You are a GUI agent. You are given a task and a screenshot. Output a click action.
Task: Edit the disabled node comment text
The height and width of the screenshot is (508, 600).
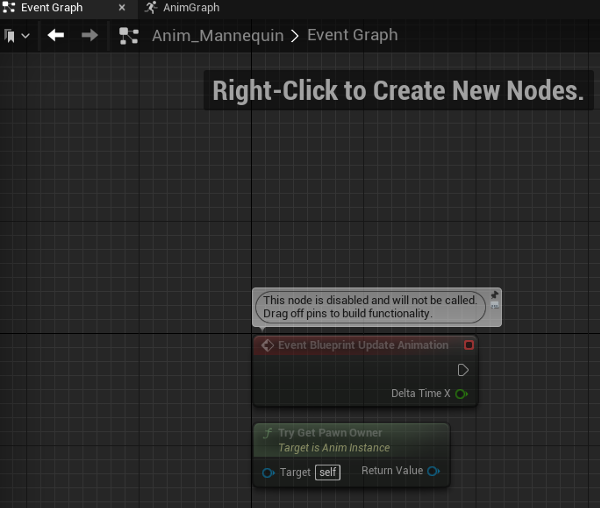[x=370, y=307]
